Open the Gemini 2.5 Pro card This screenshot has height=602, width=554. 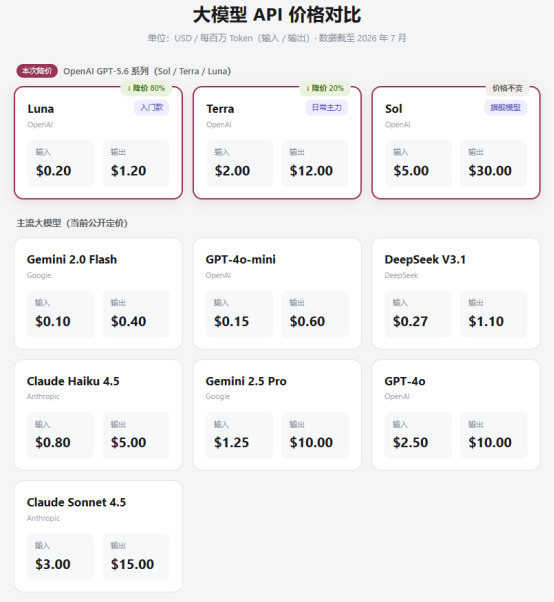(277, 415)
